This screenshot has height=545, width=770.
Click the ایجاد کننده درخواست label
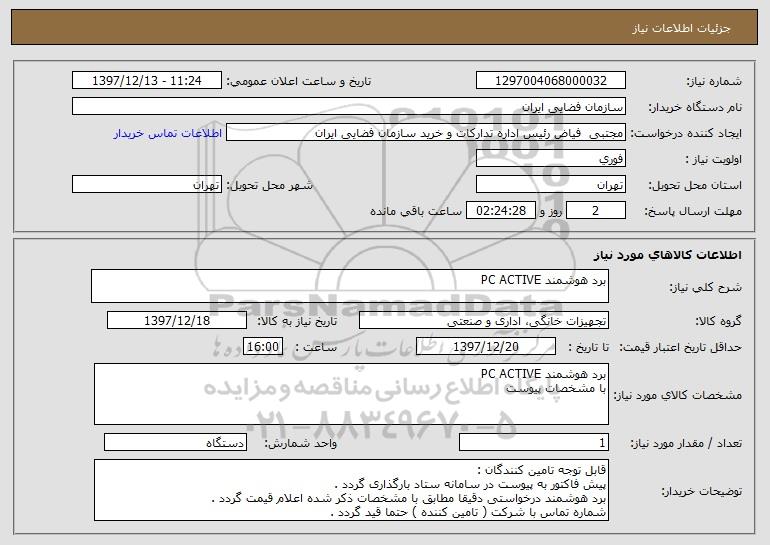(x=686, y=133)
